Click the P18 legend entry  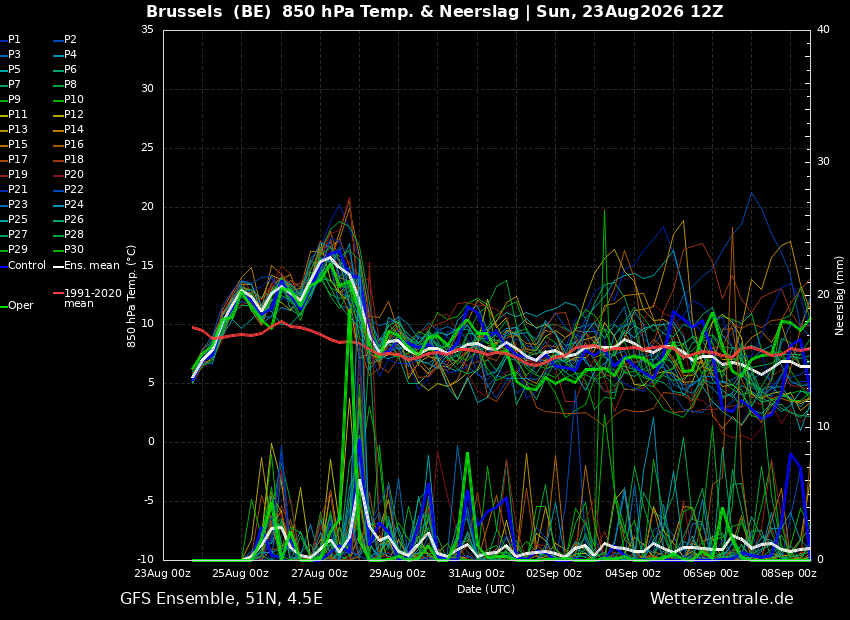(68, 159)
